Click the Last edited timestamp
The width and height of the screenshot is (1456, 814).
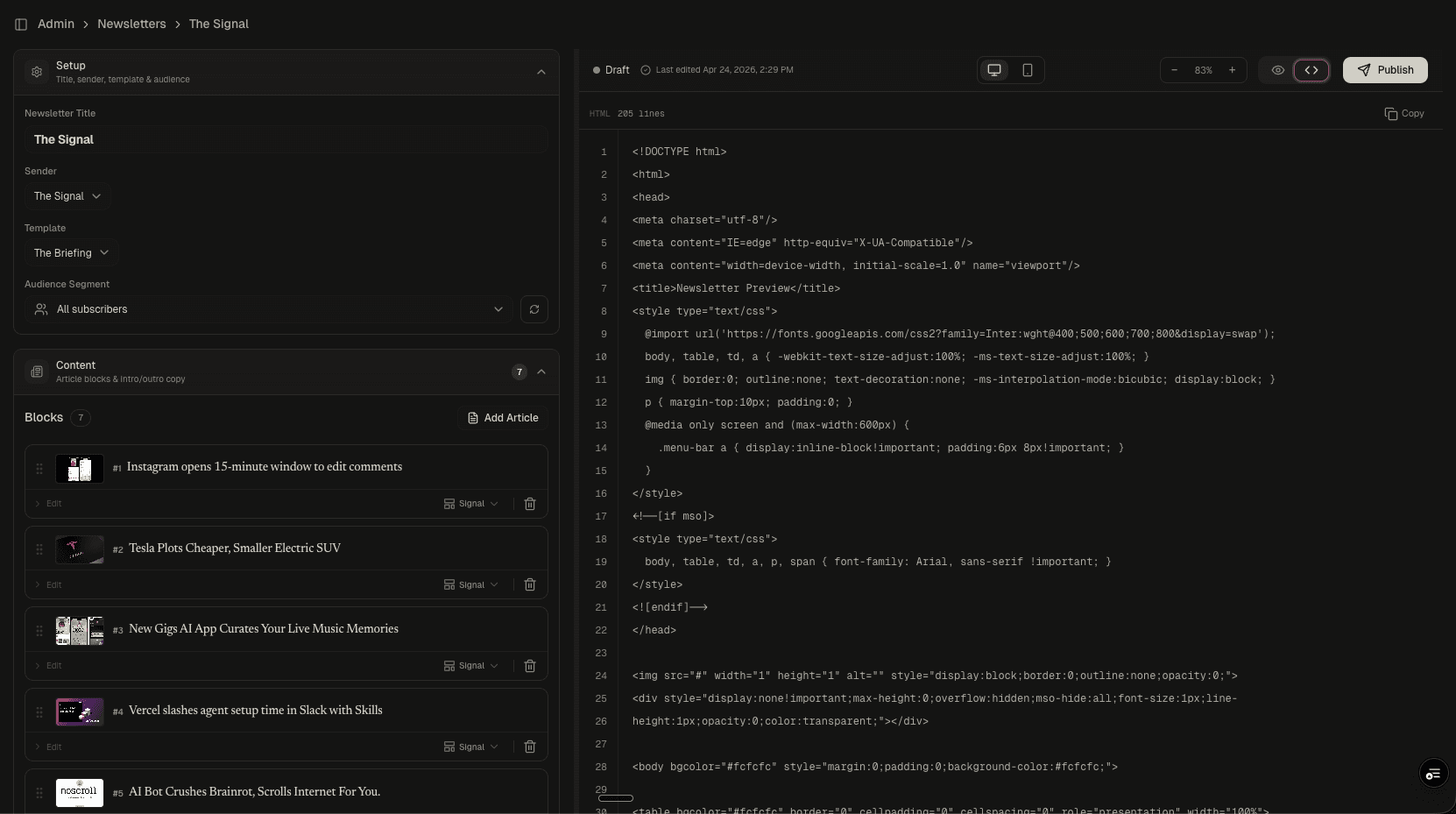point(717,70)
